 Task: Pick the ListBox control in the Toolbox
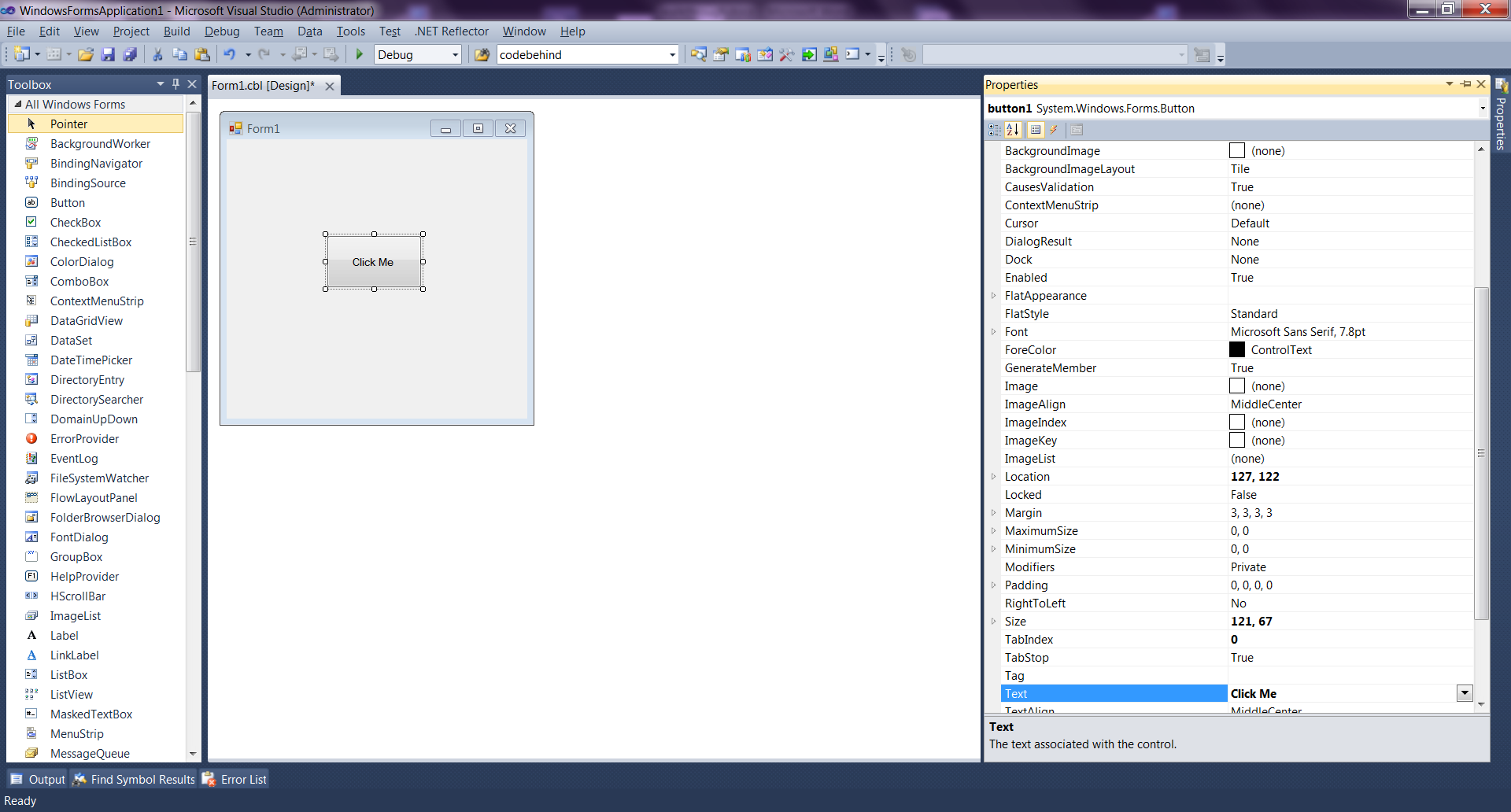tap(96, 675)
